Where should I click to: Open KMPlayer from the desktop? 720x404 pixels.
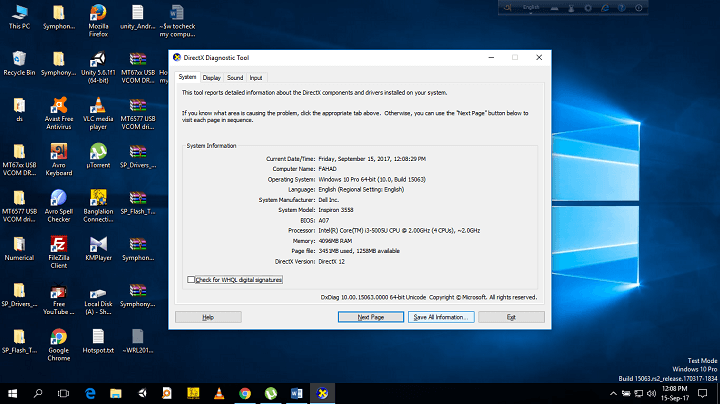coord(98,243)
